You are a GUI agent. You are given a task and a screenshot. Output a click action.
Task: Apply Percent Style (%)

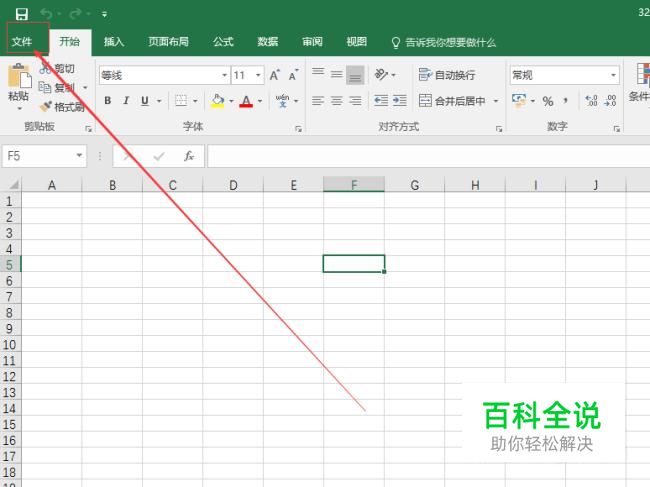click(x=548, y=101)
